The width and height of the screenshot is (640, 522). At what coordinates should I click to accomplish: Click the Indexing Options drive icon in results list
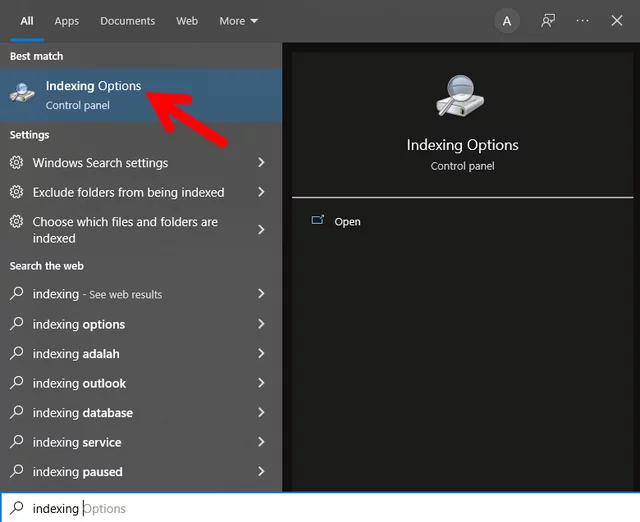pyautogui.click(x=22, y=92)
